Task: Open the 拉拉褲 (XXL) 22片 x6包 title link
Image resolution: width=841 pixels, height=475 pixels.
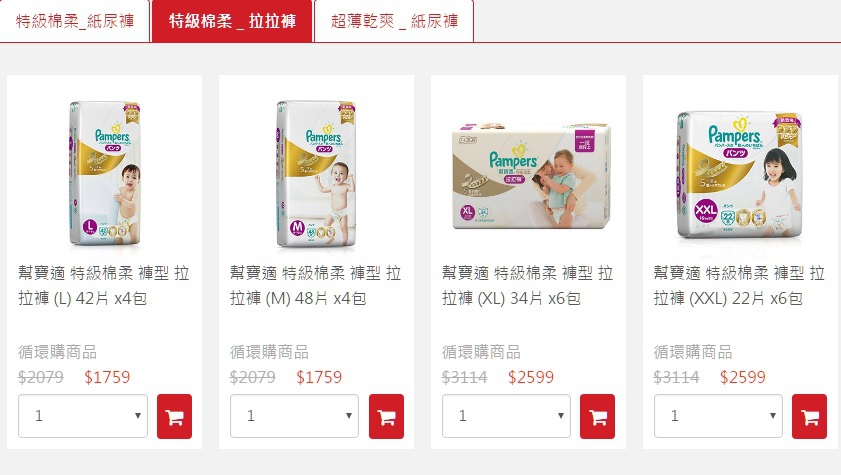Action: tap(739, 285)
